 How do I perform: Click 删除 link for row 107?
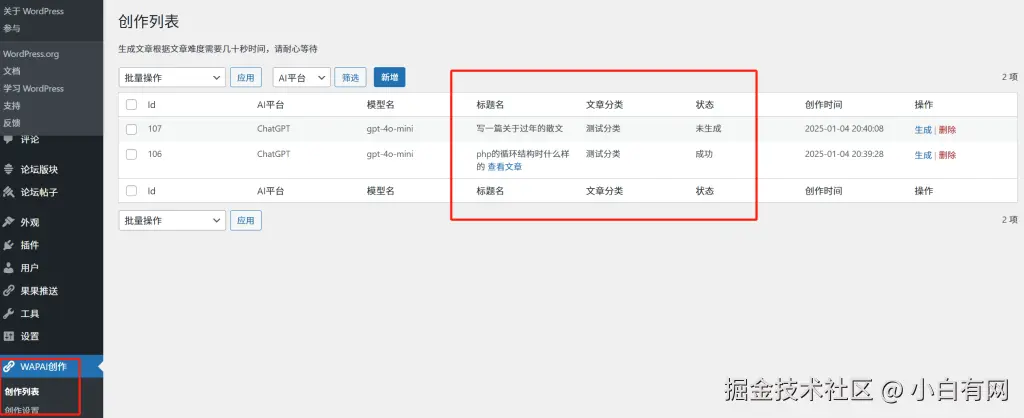click(x=947, y=130)
